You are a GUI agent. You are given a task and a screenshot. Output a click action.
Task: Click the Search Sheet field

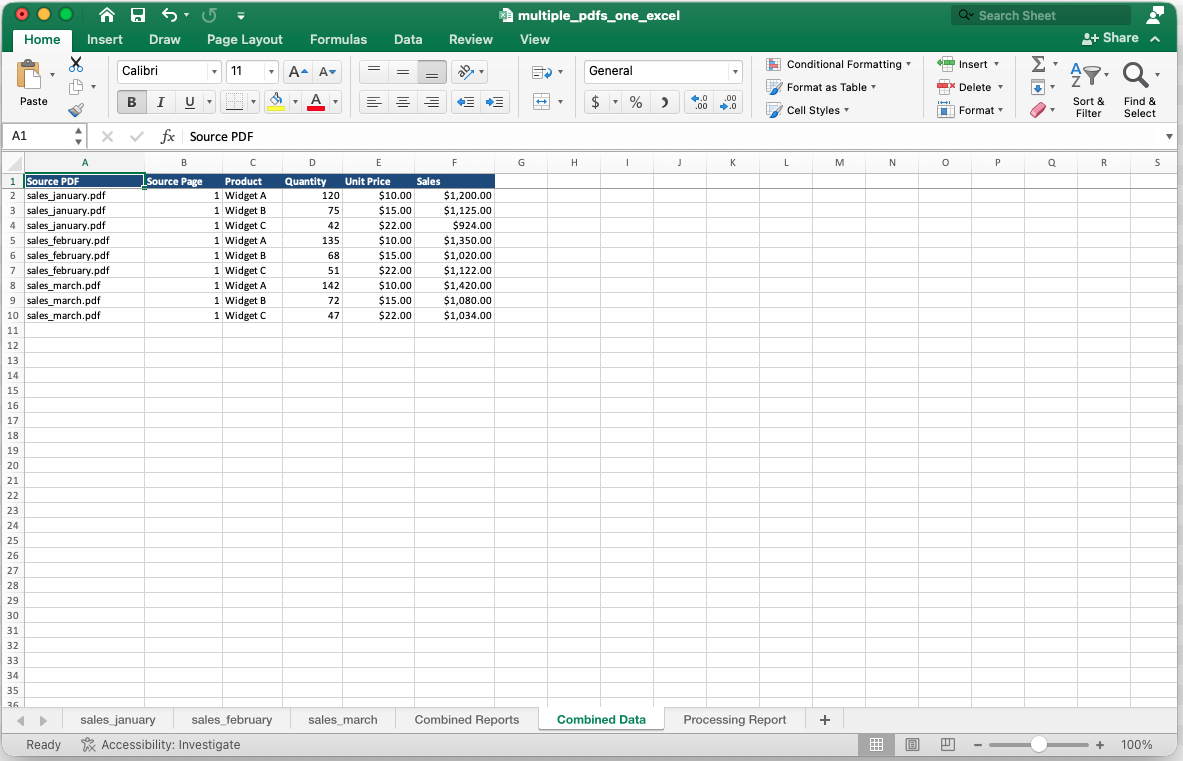(x=1041, y=15)
